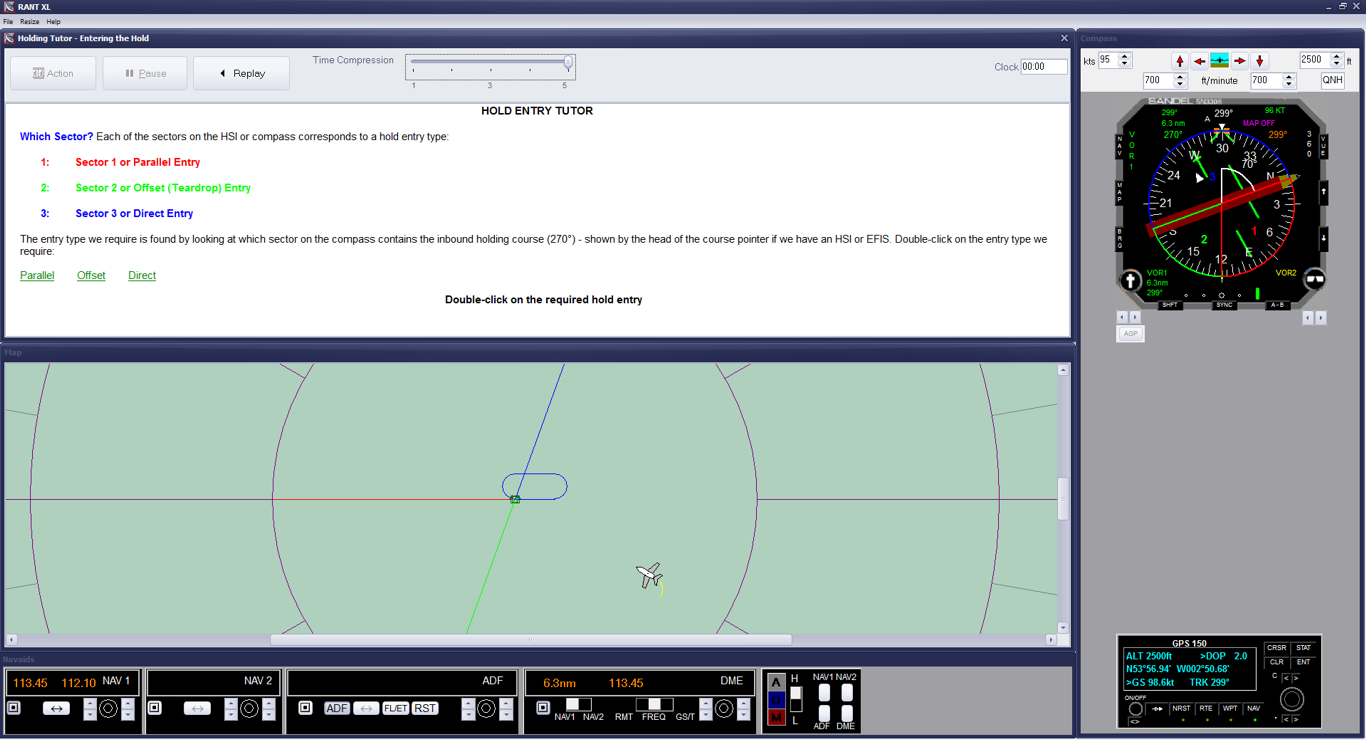The height and width of the screenshot is (740, 1366).
Task: Click the NAV 1 frequency swap button
Action: pyautogui.click(x=56, y=708)
